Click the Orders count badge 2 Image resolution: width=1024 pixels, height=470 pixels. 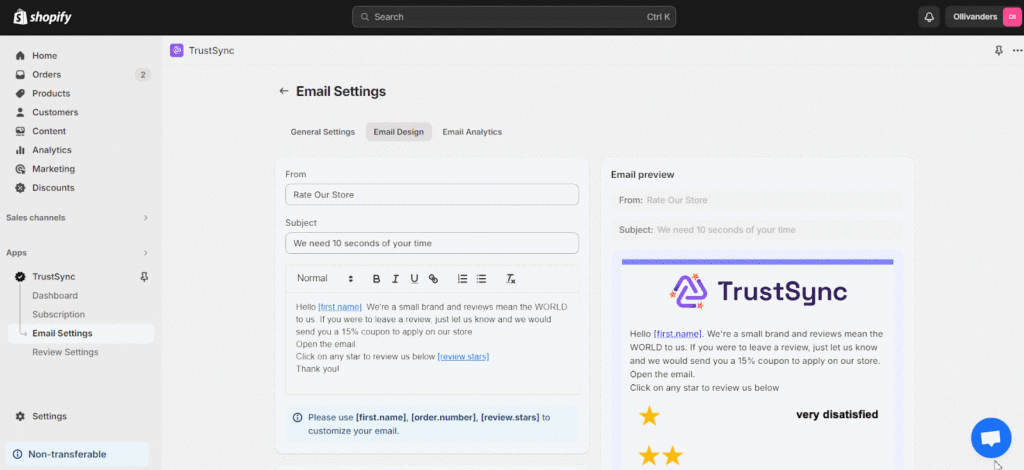[143, 74]
